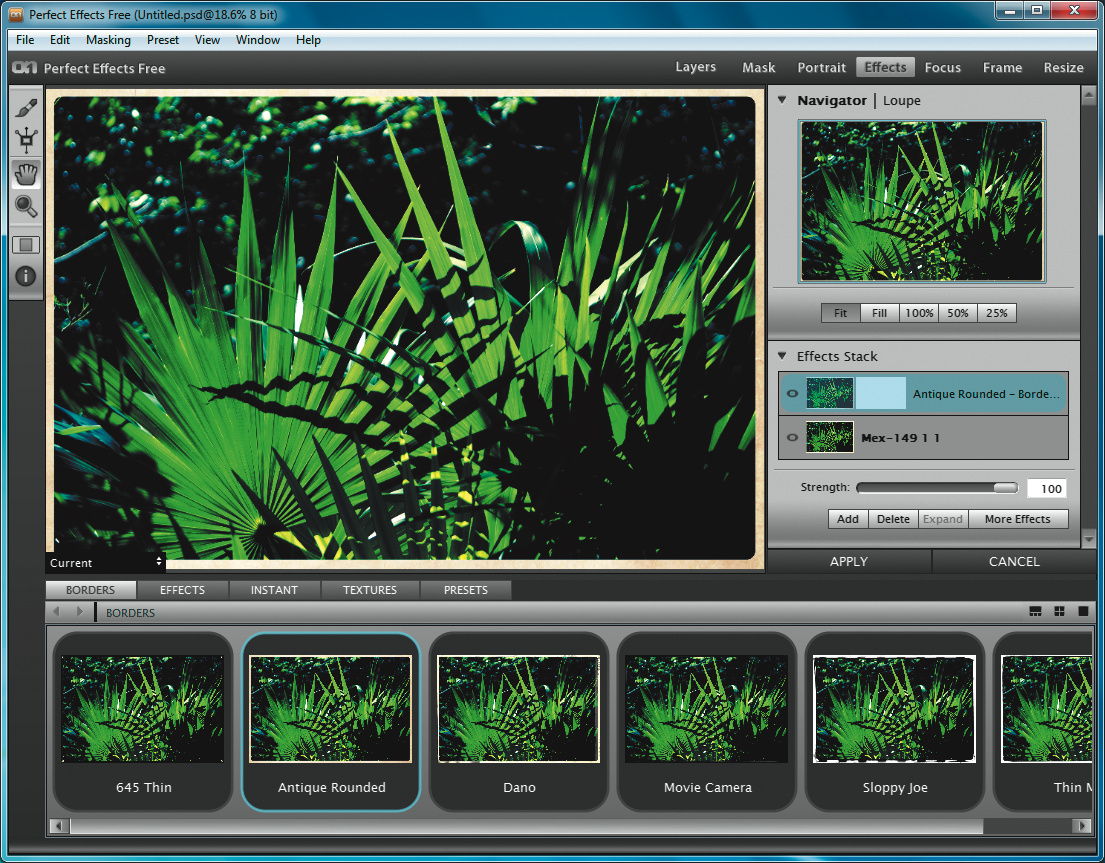Click the More Effects button
This screenshot has width=1105, height=863.
pyautogui.click(x=1017, y=519)
